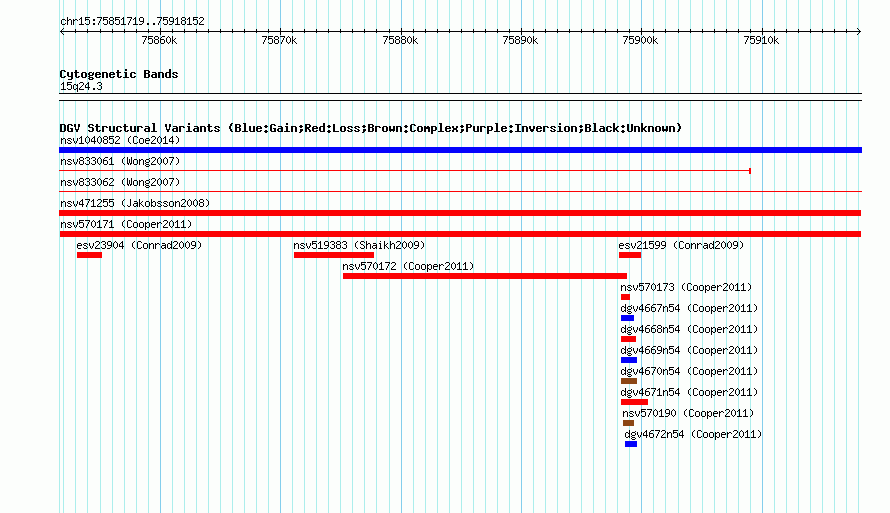Click the chr15:75851719..75918152 coordinates text
This screenshot has width=890, height=513.
(x=132, y=21)
